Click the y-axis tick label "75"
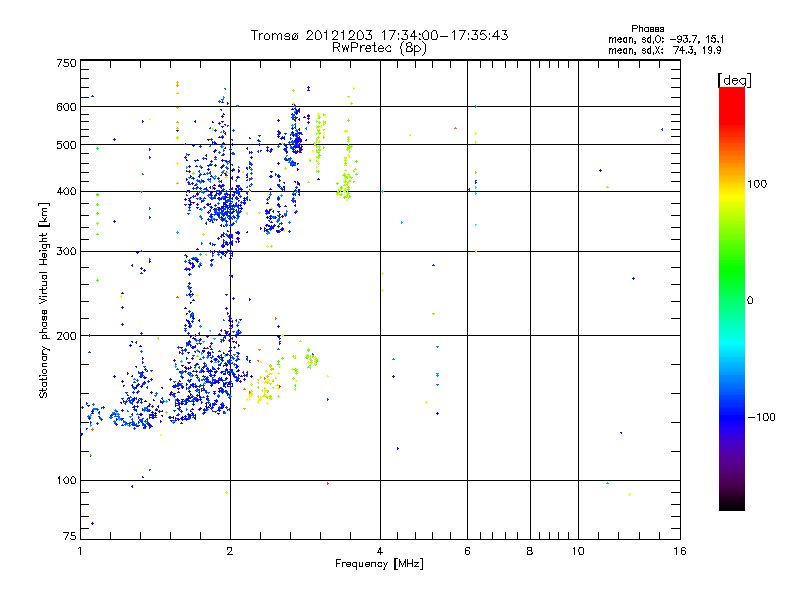 (x=70, y=536)
